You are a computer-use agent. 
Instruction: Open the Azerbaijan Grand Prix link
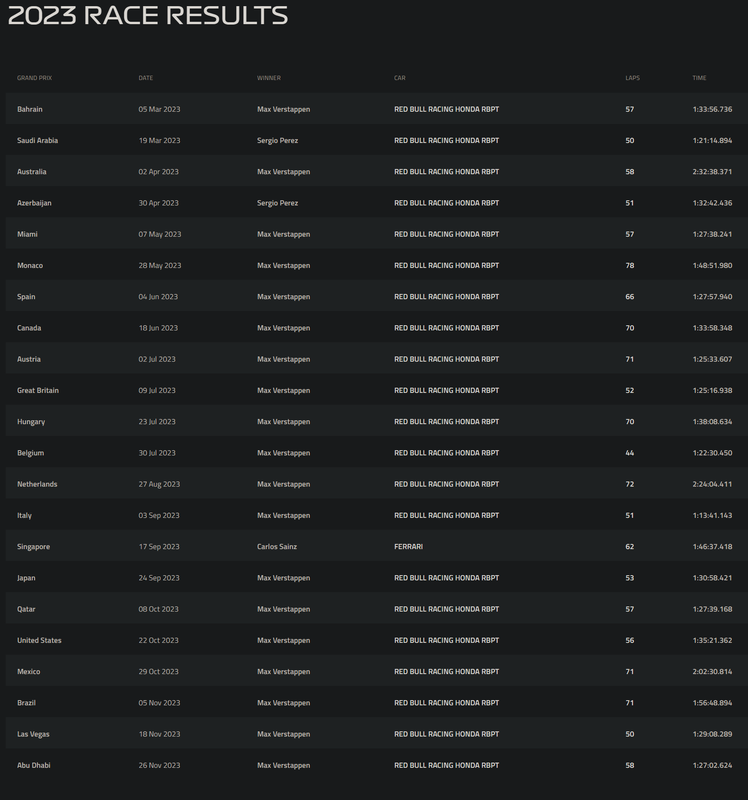34,203
